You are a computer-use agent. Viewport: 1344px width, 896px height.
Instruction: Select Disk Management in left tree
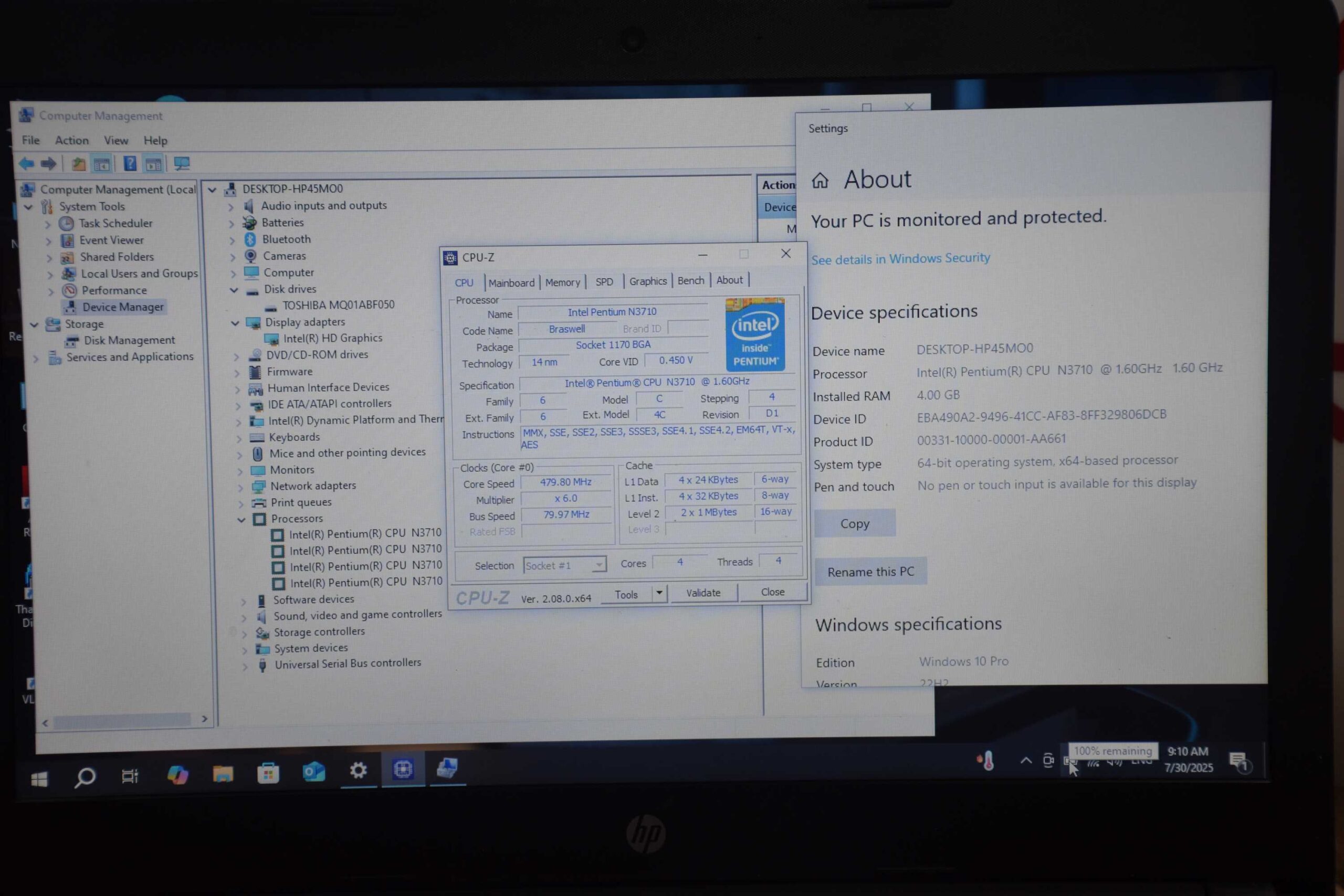click(x=129, y=341)
